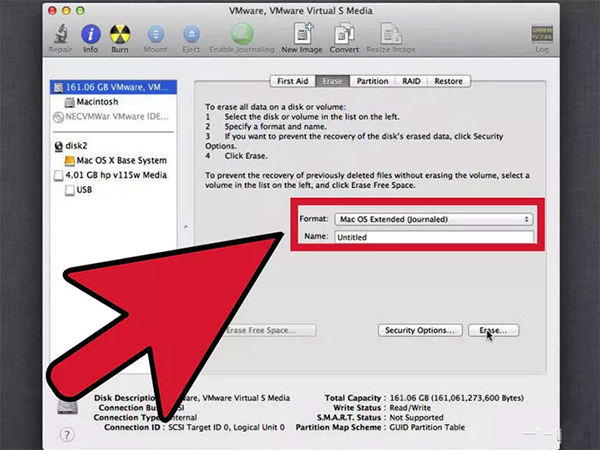Click the Not Supported S.M.A.R.T. status
Viewport: 600px width, 450px height.
point(416,417)
